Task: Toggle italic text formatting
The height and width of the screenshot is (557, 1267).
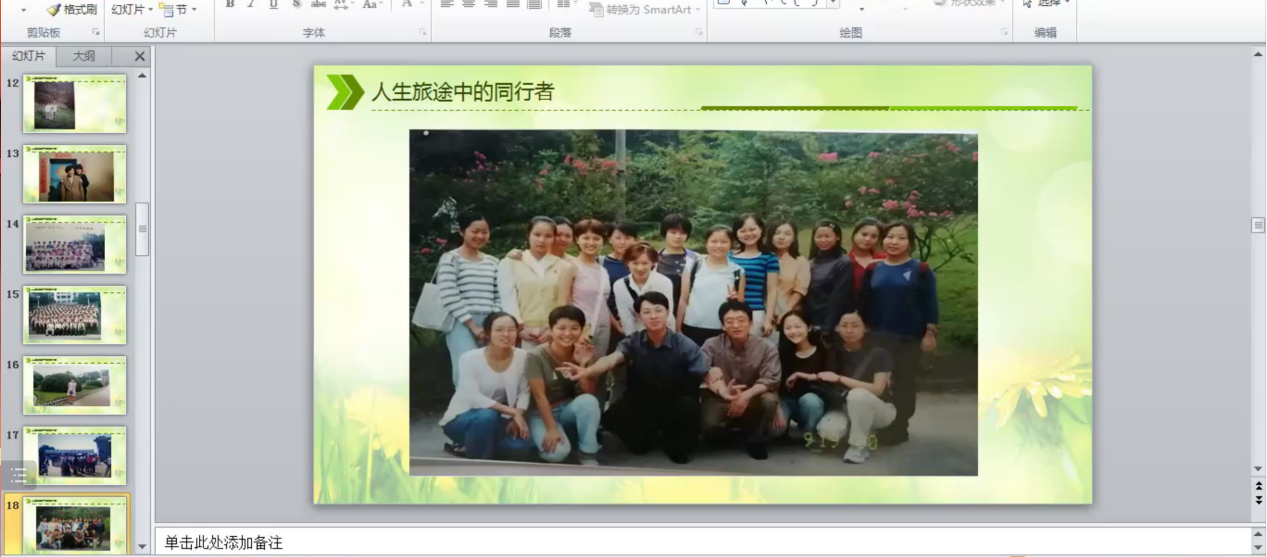Action: pyautogui.click(x=251, y=4)
